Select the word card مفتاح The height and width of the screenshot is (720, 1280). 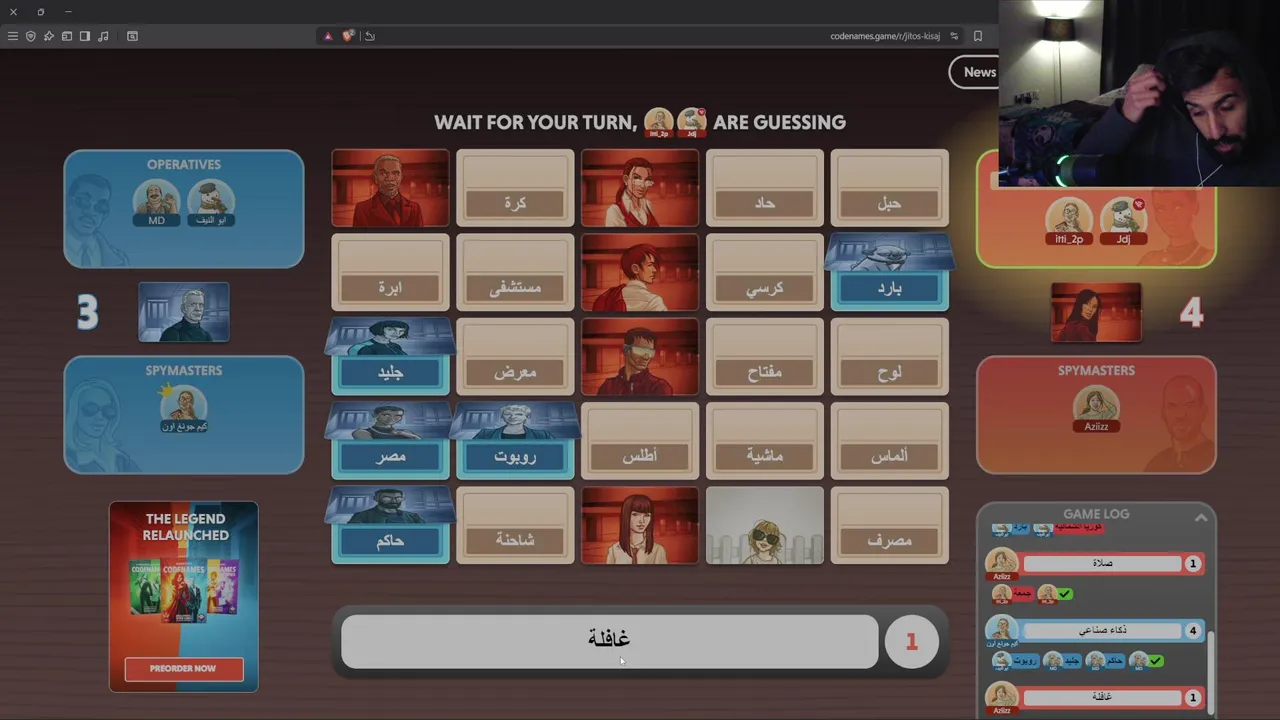point(765,357)
